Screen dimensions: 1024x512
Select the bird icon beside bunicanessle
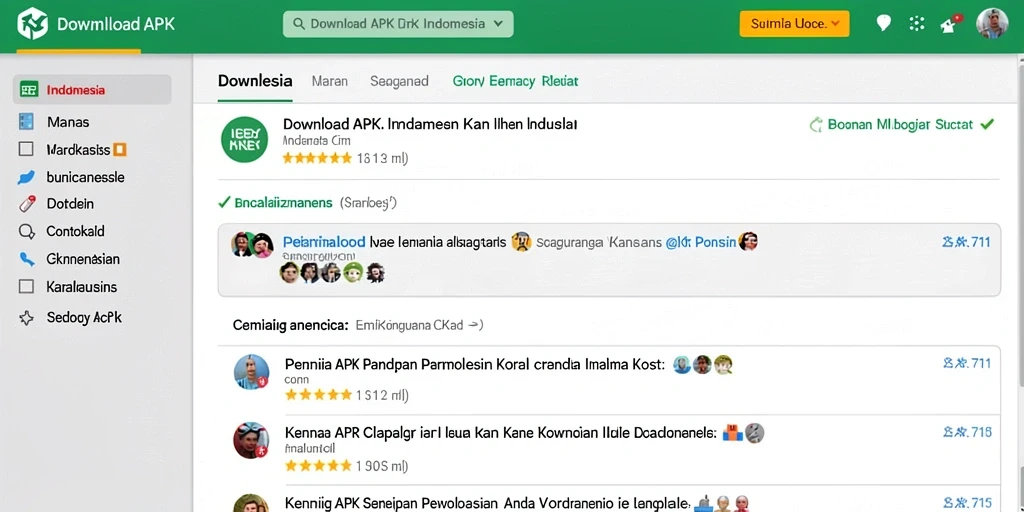tap(25, 177)
